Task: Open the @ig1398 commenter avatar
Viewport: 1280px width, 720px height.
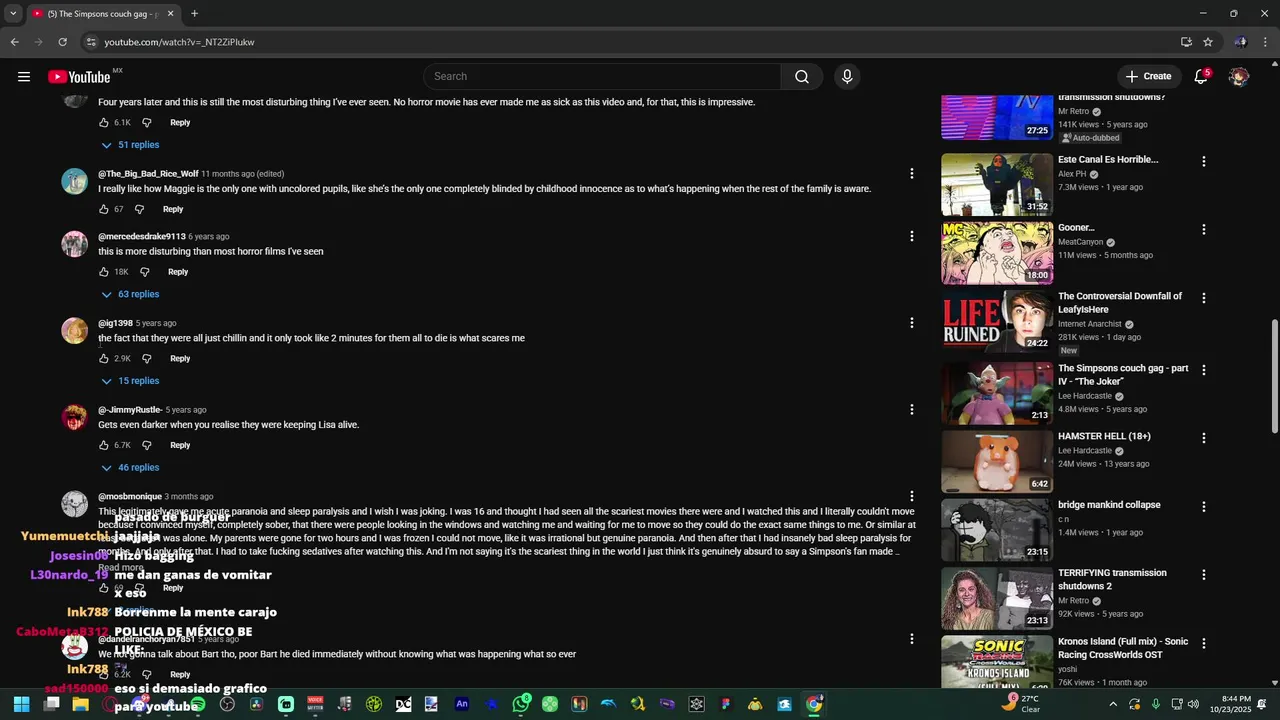Action: click(75, 331)
